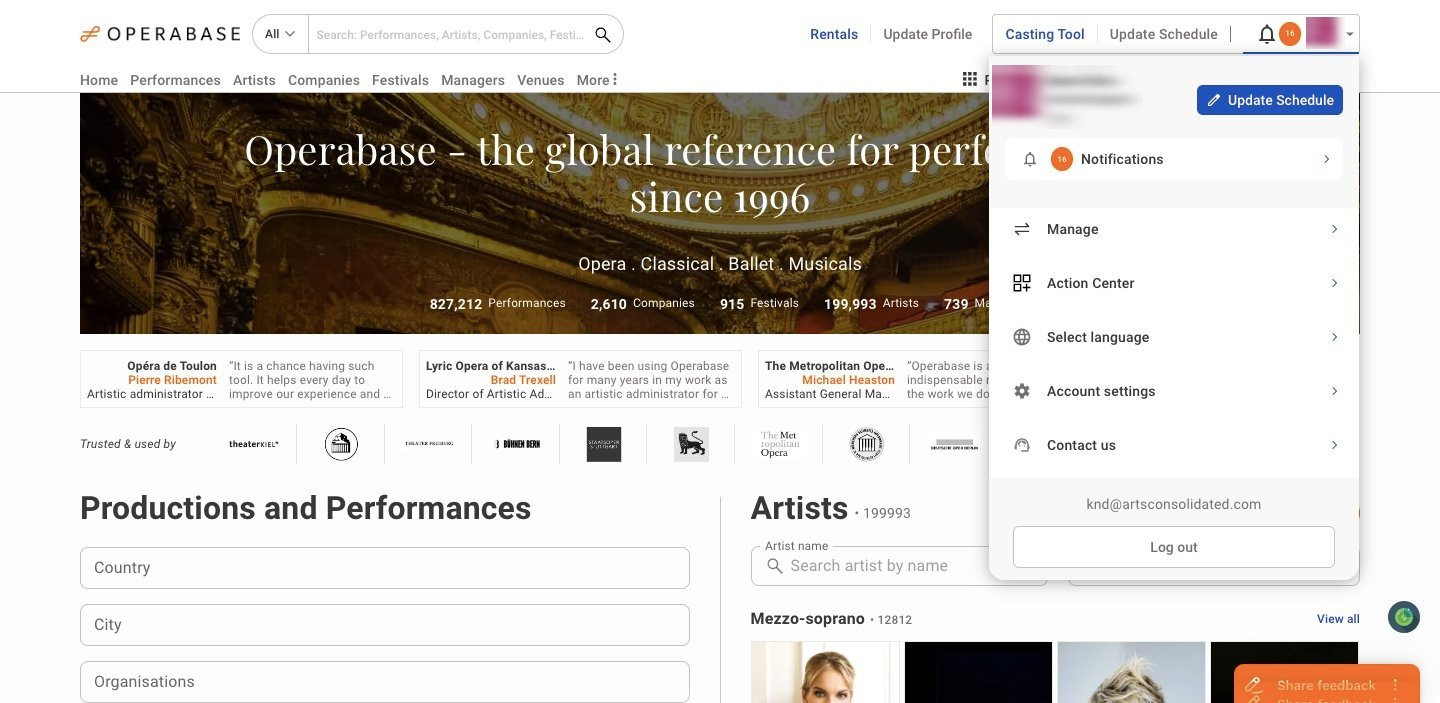The width and height of the screenshot is (1440, 703).
Task: Click Update Profile link
Action: pyautogui.click(x=928, y=34)
